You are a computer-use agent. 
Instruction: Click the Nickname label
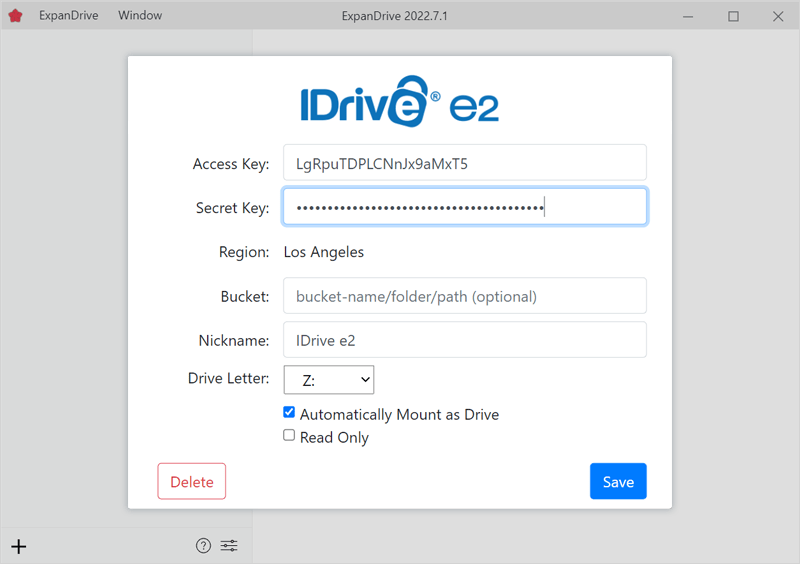pos(234,340)
